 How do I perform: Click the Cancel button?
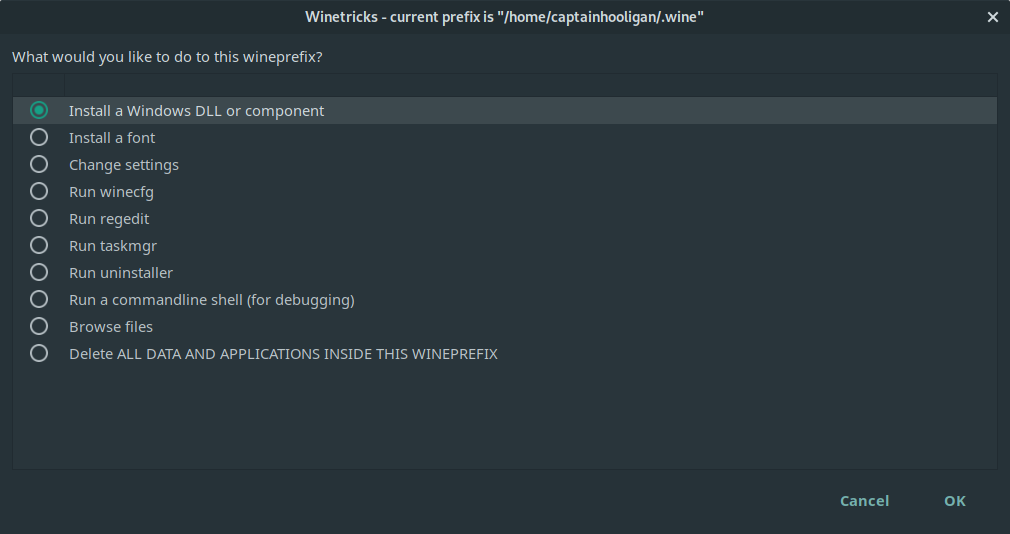click(864, 501)
